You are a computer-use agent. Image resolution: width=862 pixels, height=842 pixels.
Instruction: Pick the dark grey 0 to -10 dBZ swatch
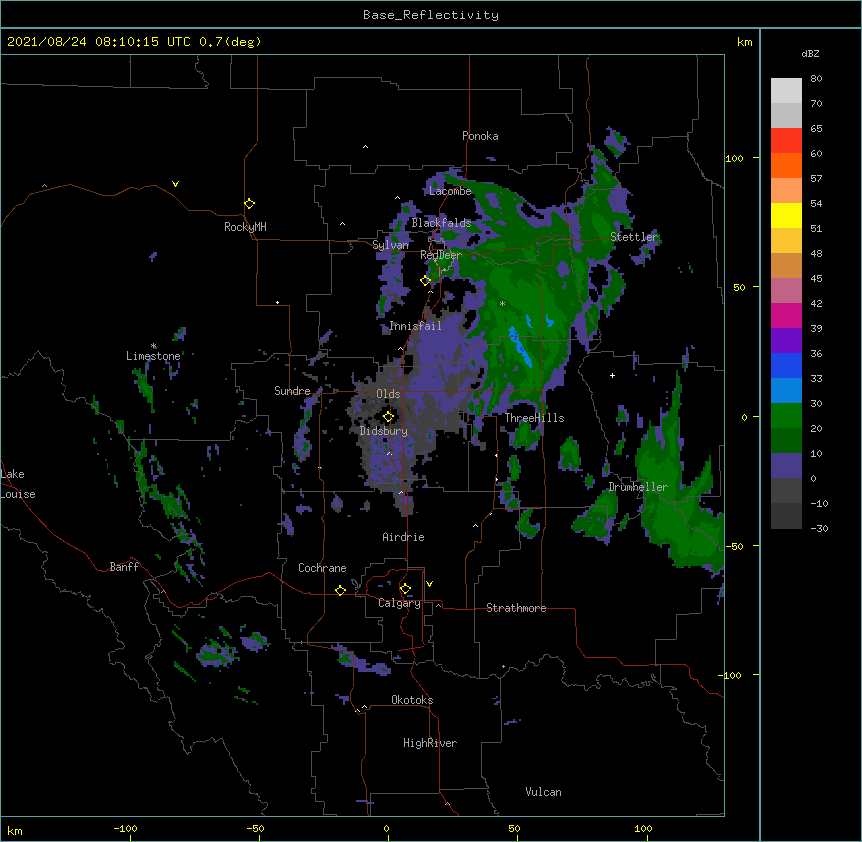tap(786, 491)
